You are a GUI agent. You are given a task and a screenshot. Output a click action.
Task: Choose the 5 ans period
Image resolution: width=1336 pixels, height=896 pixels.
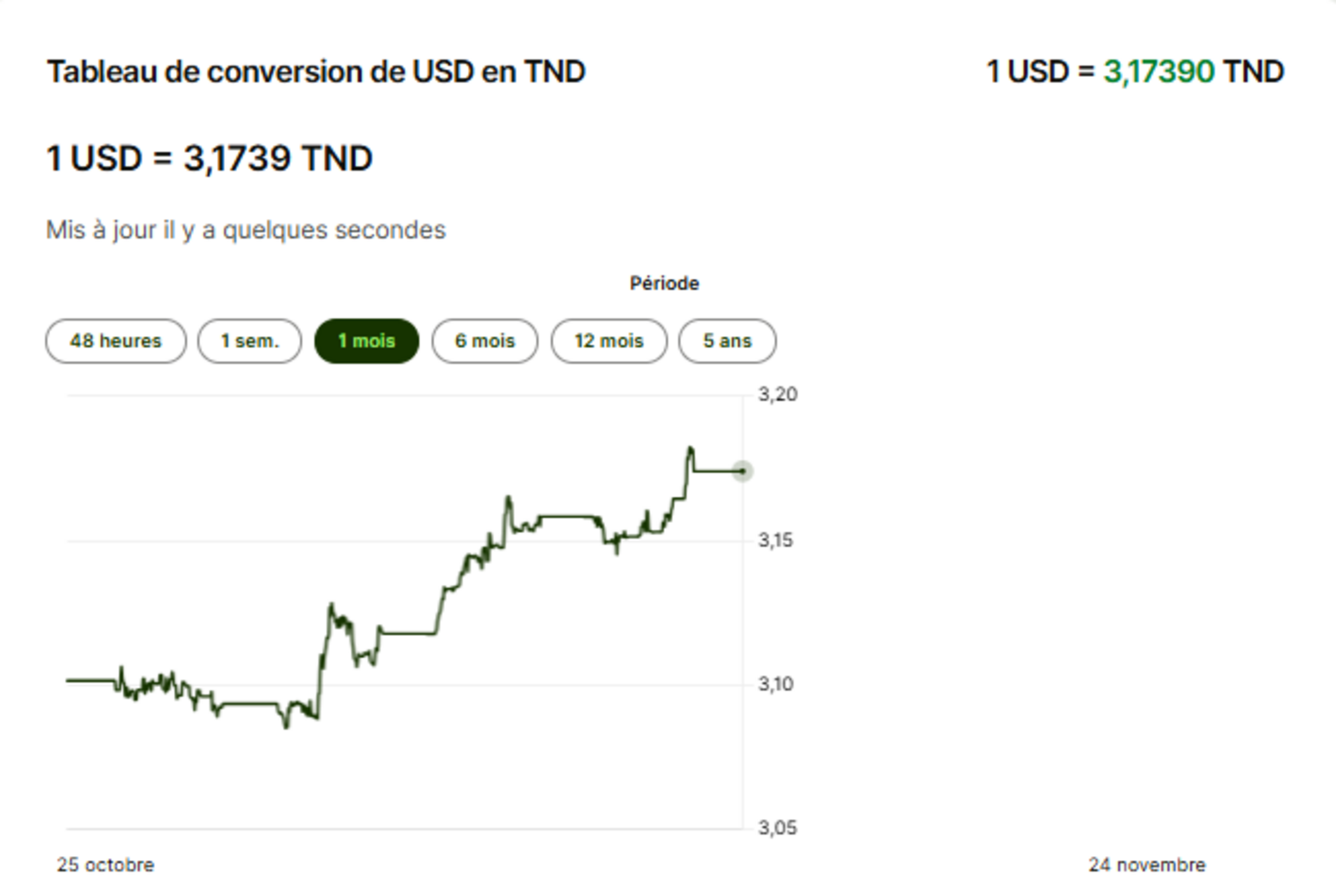727,341
